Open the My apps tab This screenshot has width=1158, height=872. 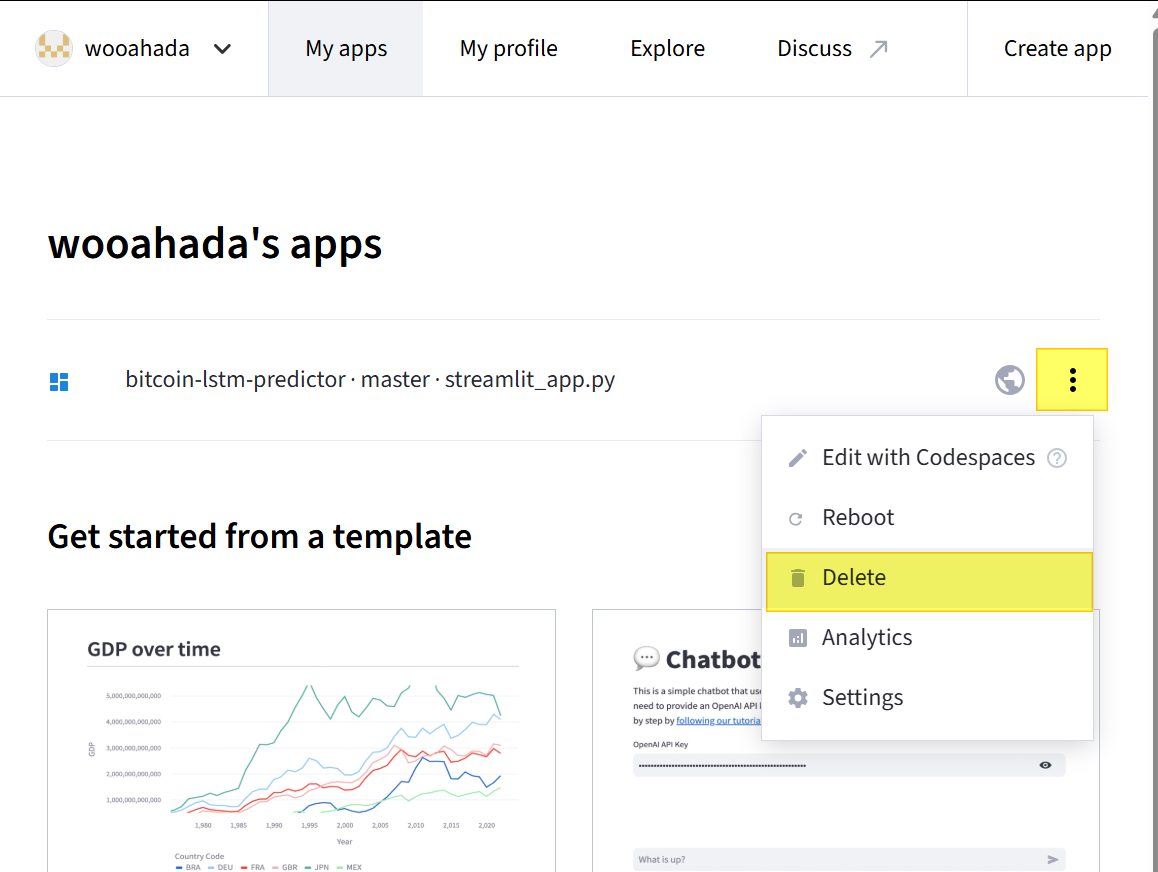[x=346, y=49]
